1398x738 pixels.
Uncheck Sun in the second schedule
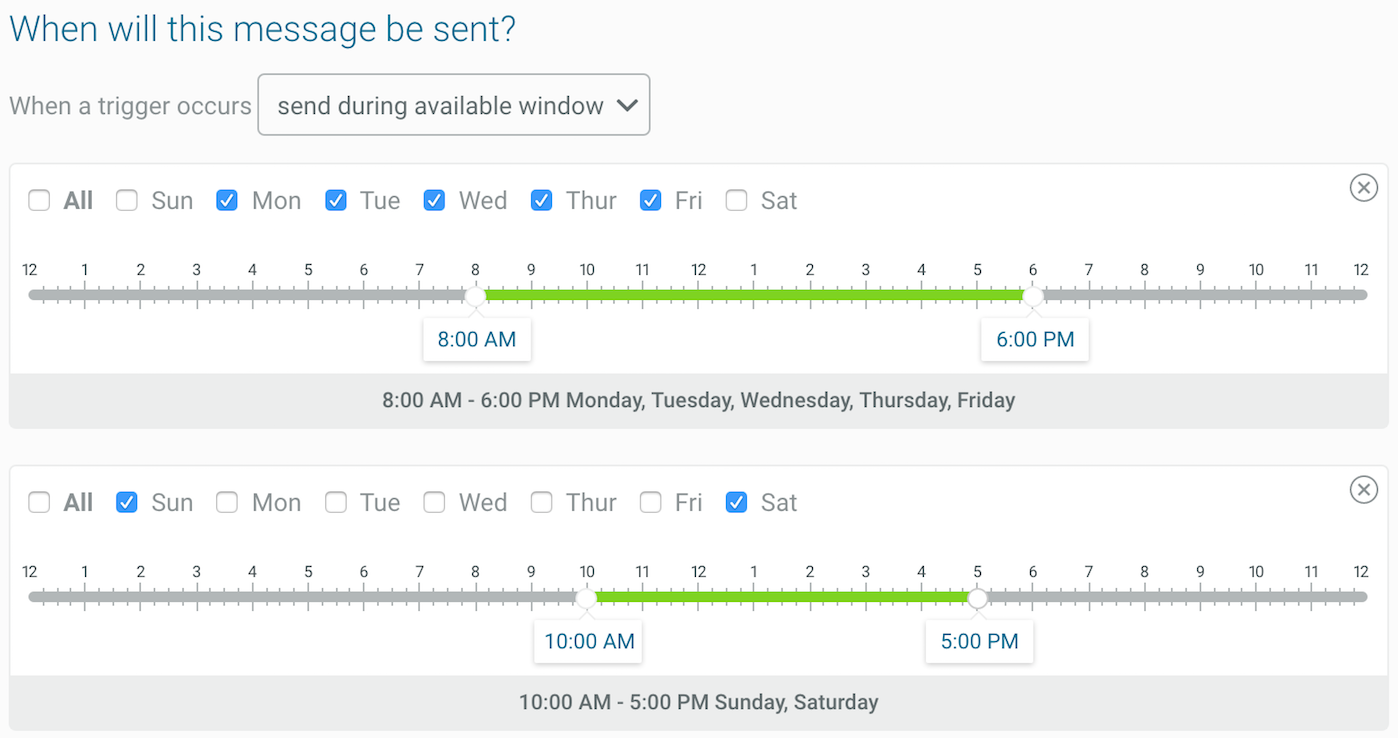coord(127,503)
